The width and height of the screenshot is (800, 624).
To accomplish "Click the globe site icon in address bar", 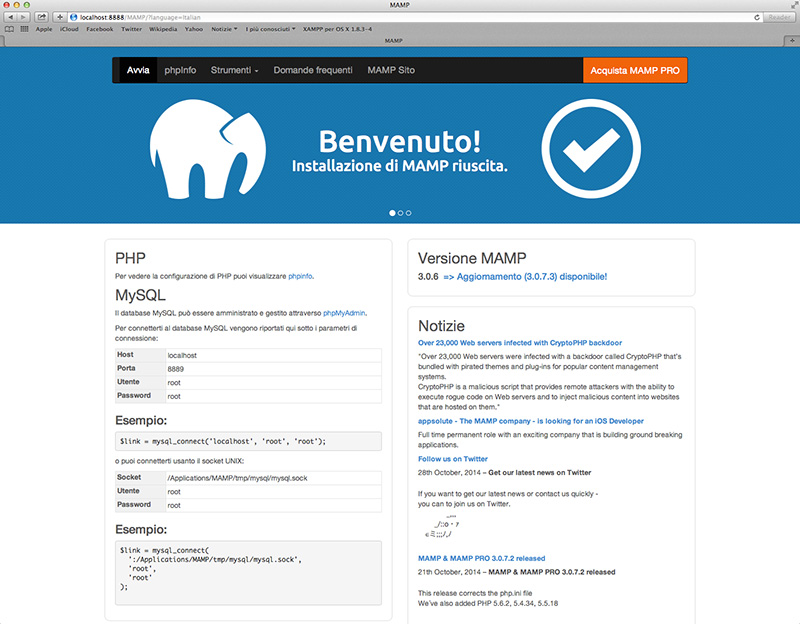I will (x=73, y=17).
